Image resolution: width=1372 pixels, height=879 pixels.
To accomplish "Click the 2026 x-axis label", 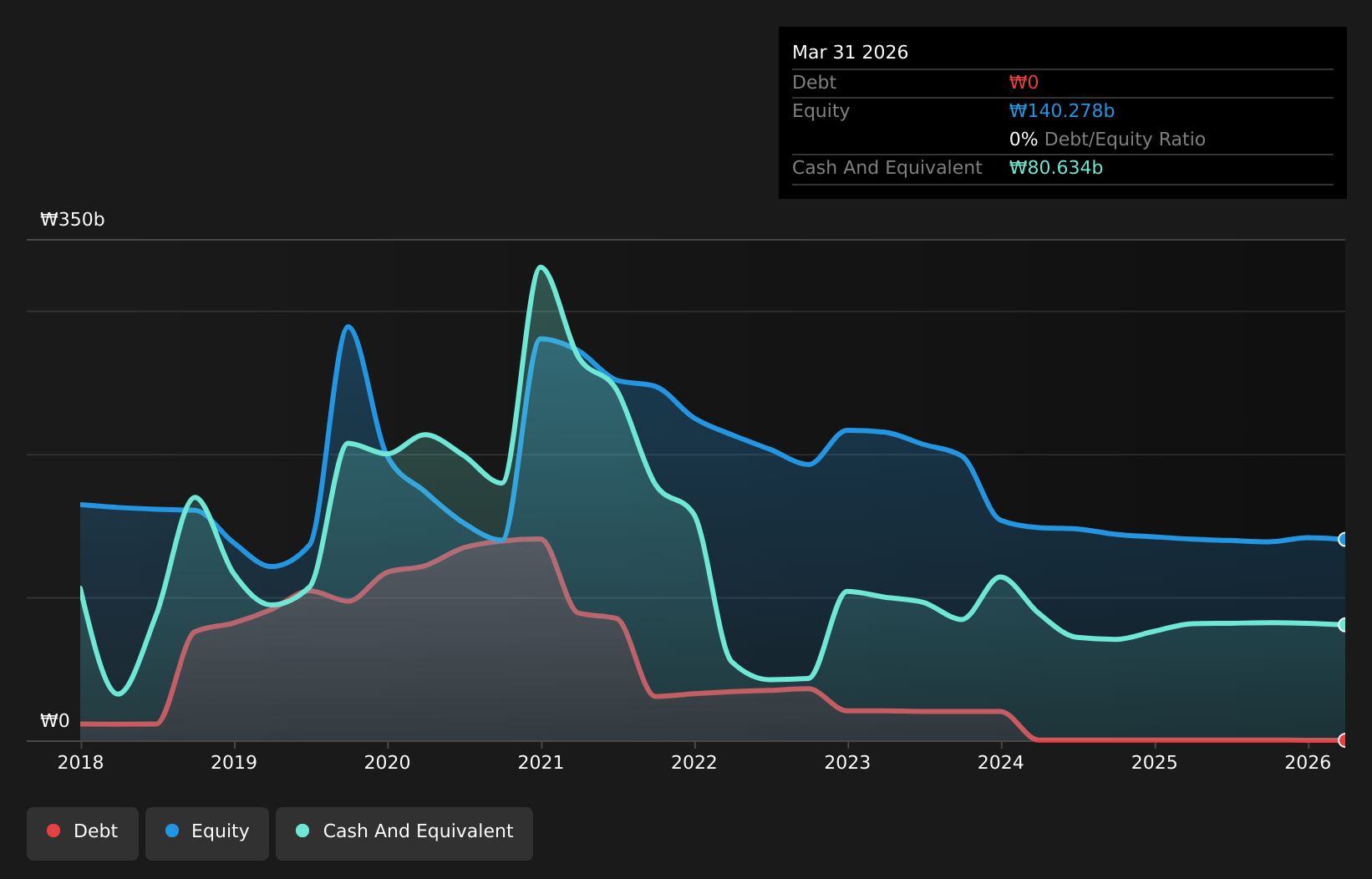I will (x=1308, y=763).
